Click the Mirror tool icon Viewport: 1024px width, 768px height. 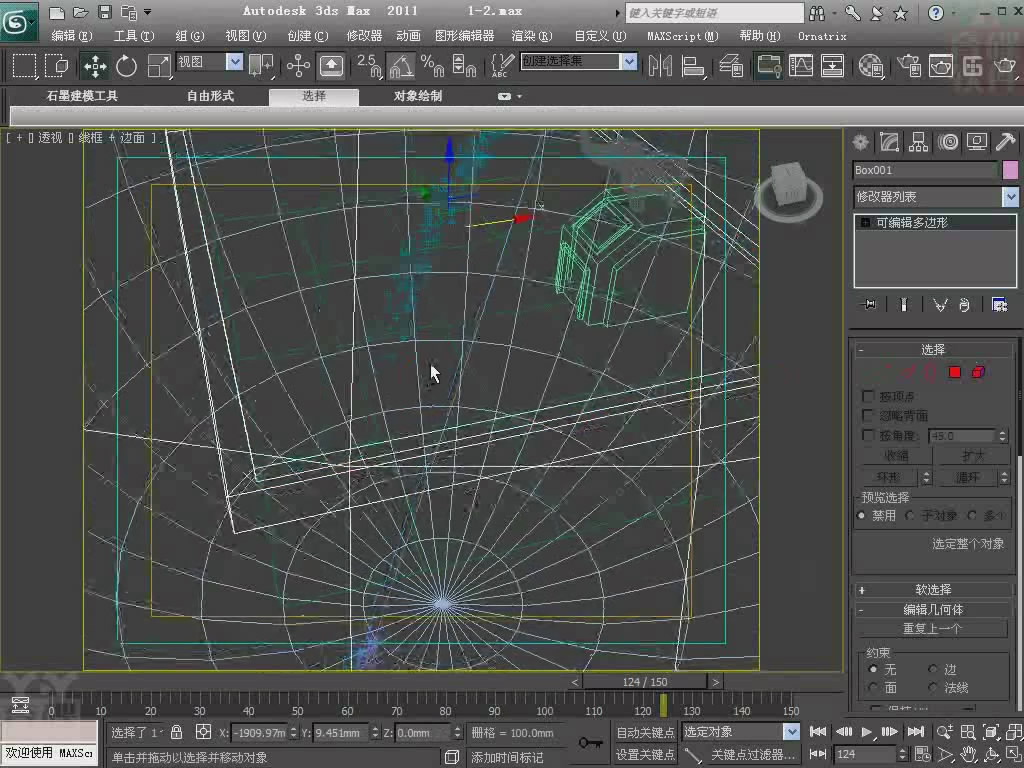tap(660, 66)
